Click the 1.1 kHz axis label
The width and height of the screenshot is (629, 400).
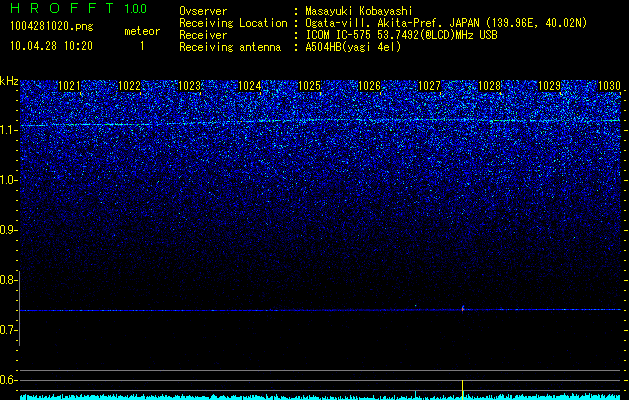[x=9, y=131]
